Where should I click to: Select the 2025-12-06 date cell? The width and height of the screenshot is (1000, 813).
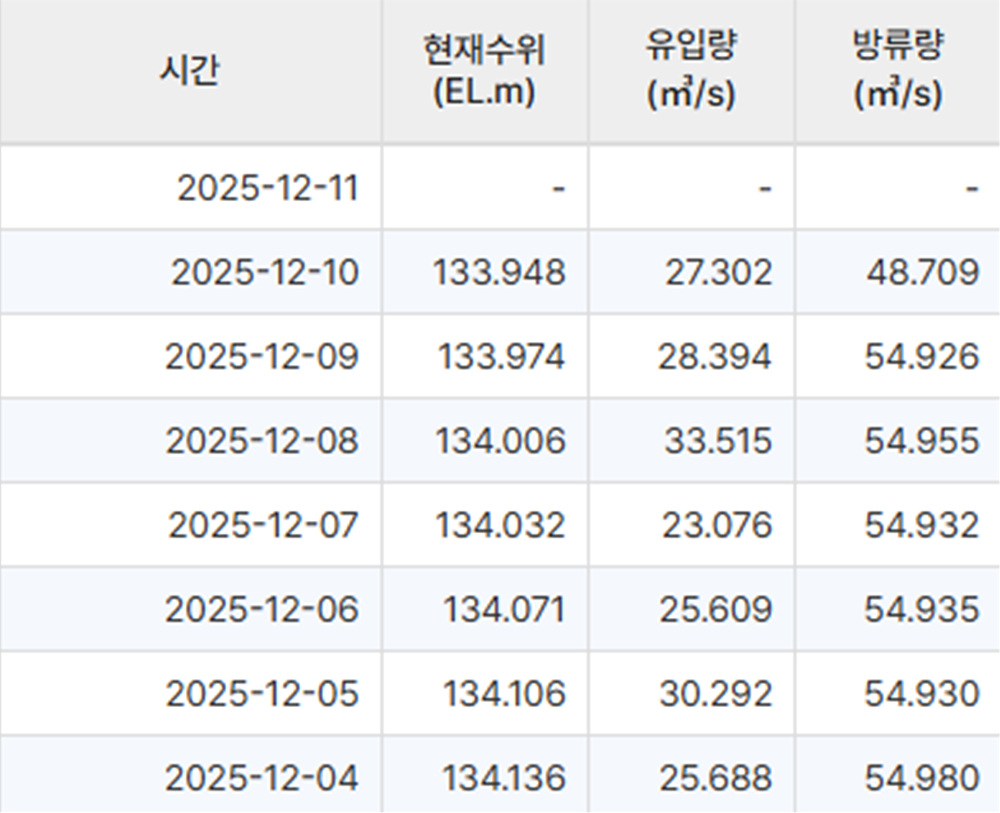point(262,609)
